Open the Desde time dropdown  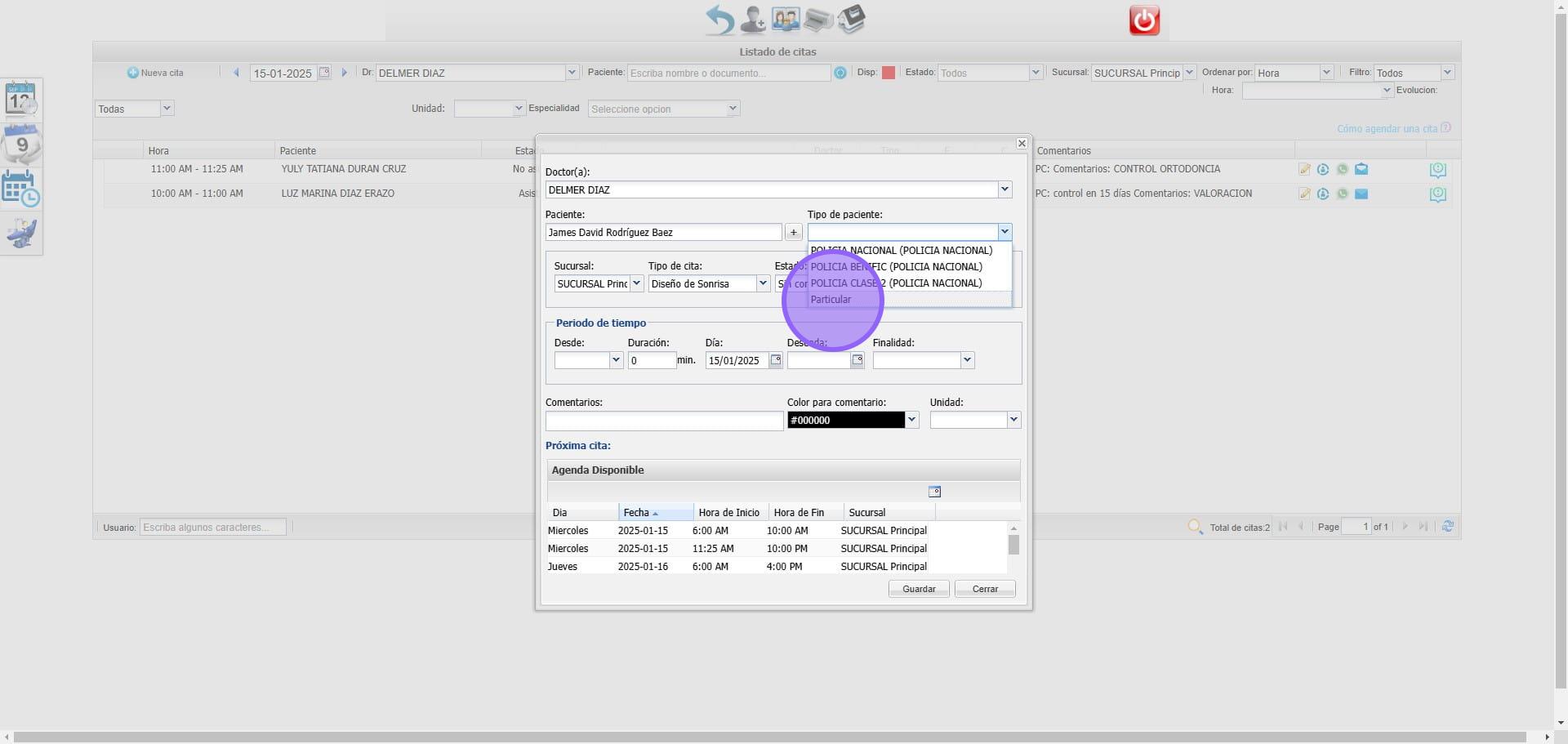pyautogui.click(x=616, y=360)
